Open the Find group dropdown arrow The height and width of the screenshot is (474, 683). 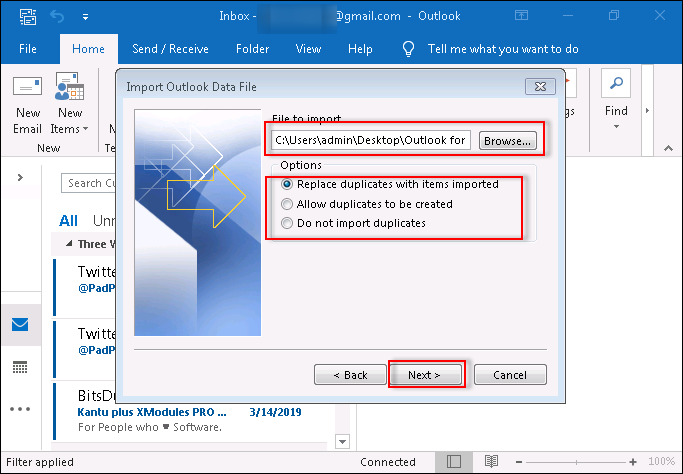(616, 127)
